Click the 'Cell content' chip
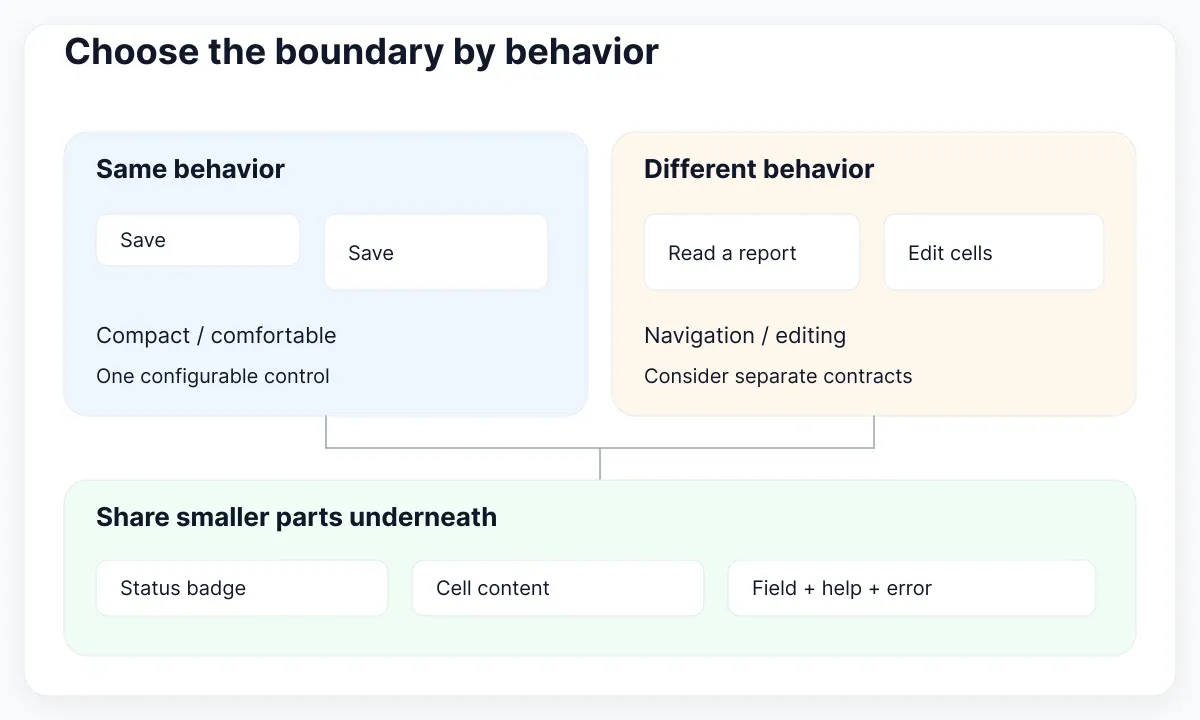The height and width of the screenshot is (720, 1200). (x=558, y=588)
